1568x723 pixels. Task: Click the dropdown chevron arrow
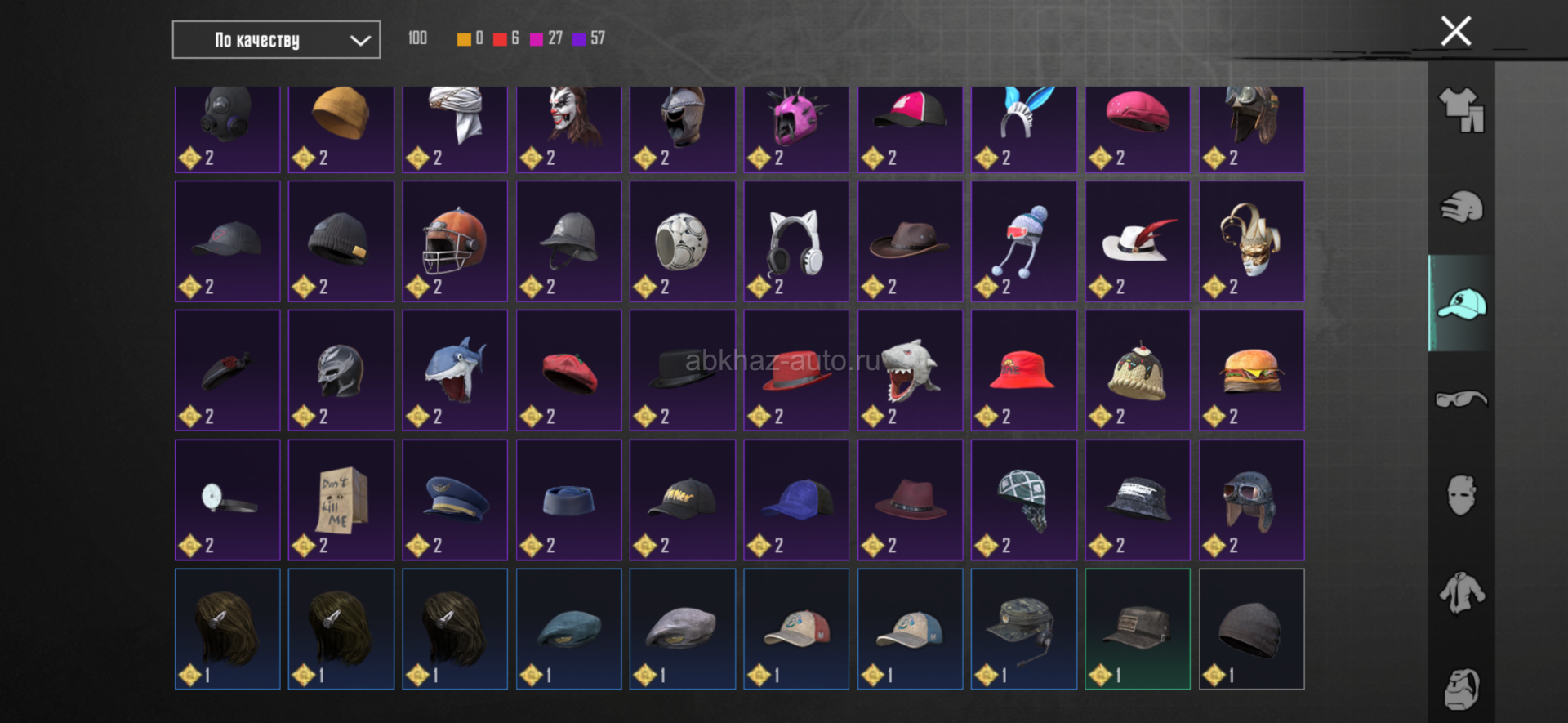(360, 41)
